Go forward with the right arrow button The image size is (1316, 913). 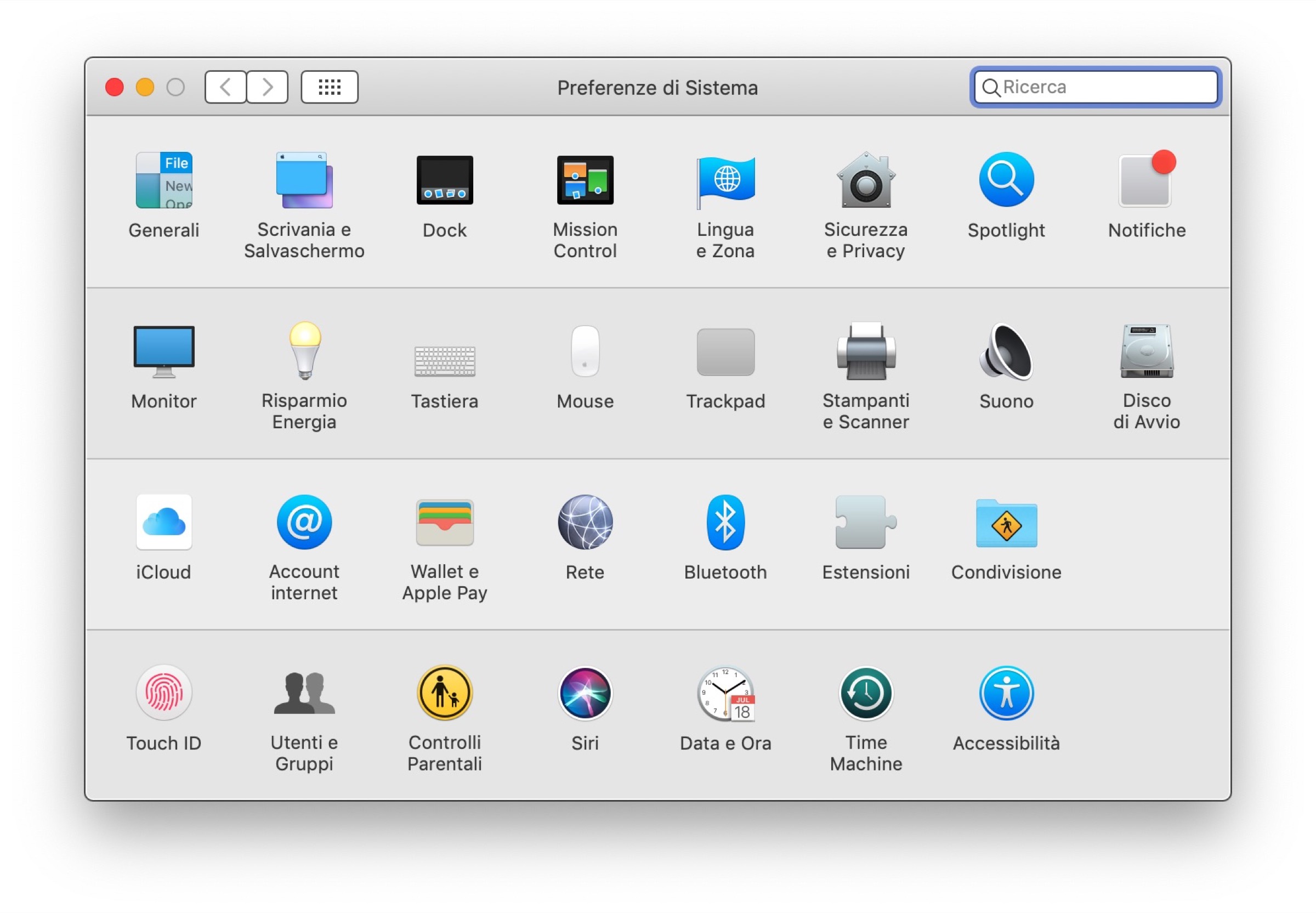pyautogui.click(x=267, y=87)
